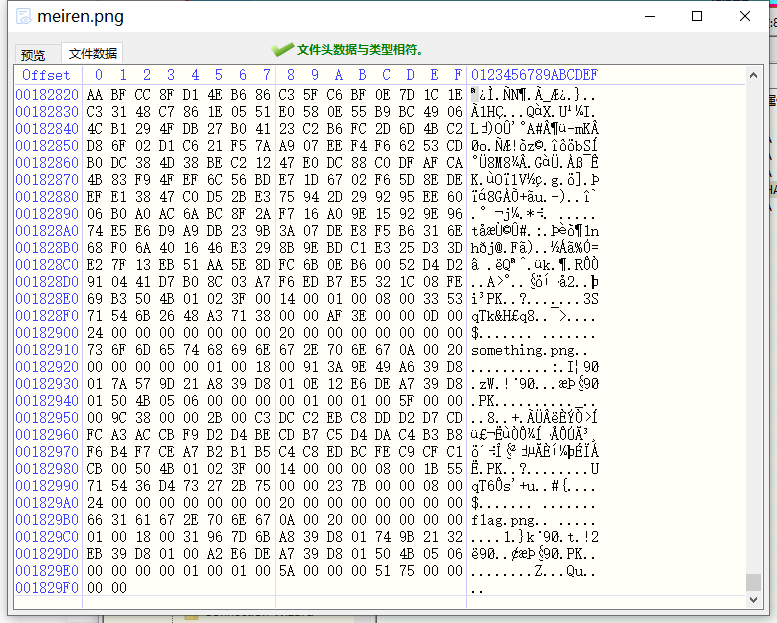Click the vertical scrollbar thumb

(753, 581)
